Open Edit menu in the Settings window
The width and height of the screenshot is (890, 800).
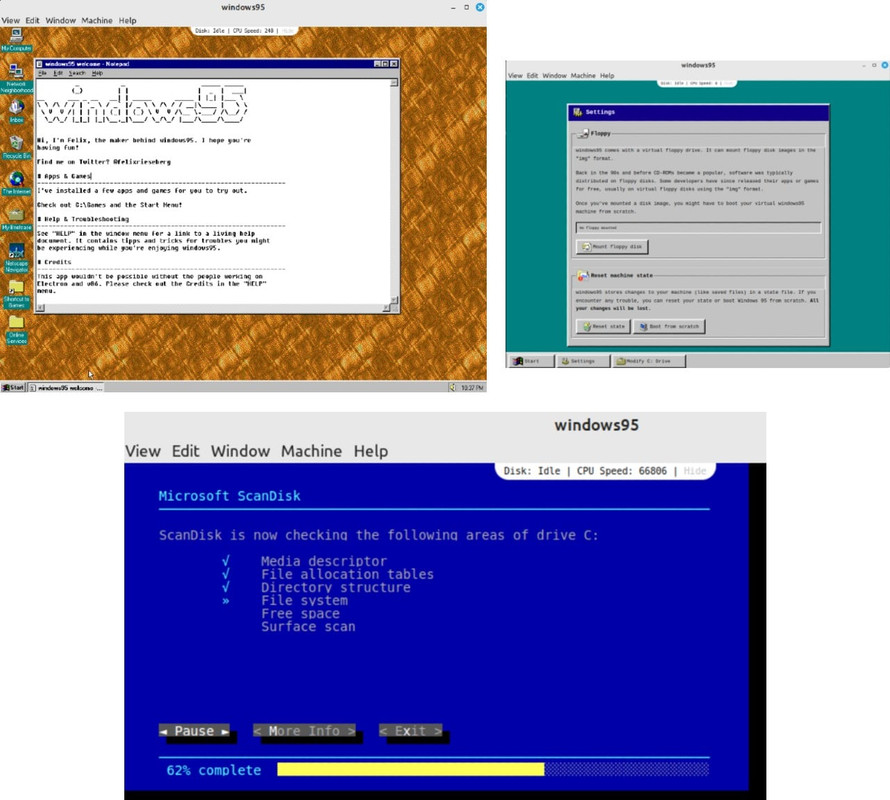pyautogui.click(x=532, y=76)
